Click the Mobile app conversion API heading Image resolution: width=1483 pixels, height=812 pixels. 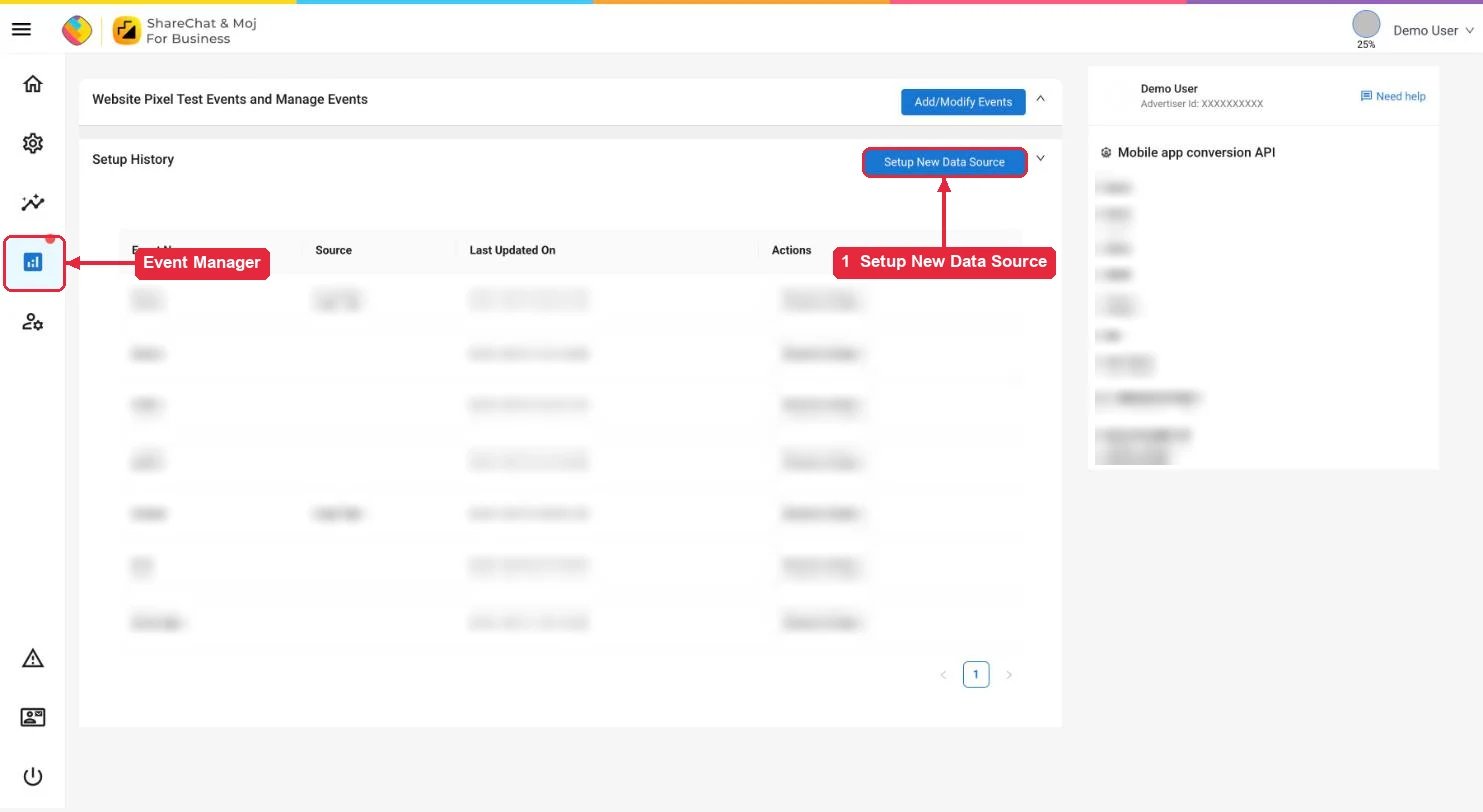(1196, 153)
